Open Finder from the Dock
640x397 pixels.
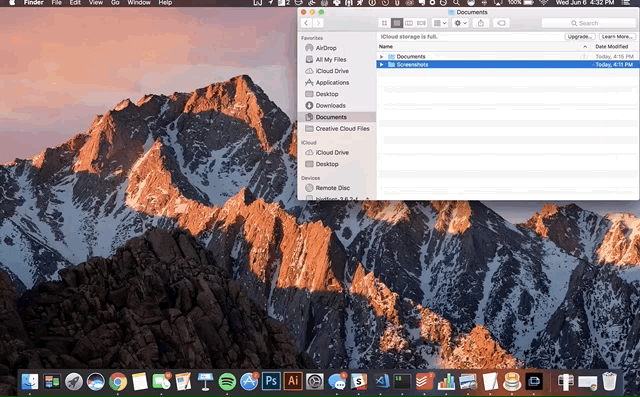coord(29,382)
